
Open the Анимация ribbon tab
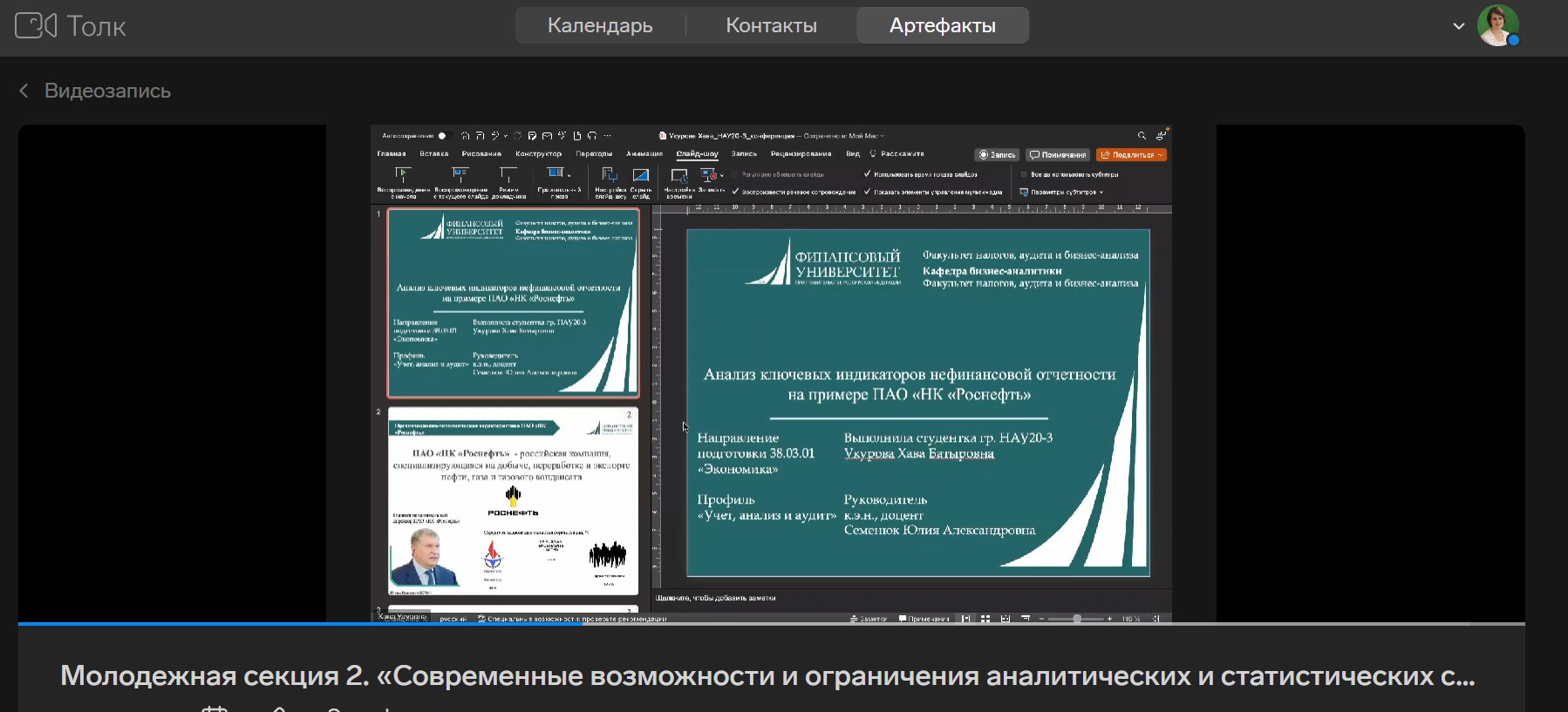tap(644, 153)
